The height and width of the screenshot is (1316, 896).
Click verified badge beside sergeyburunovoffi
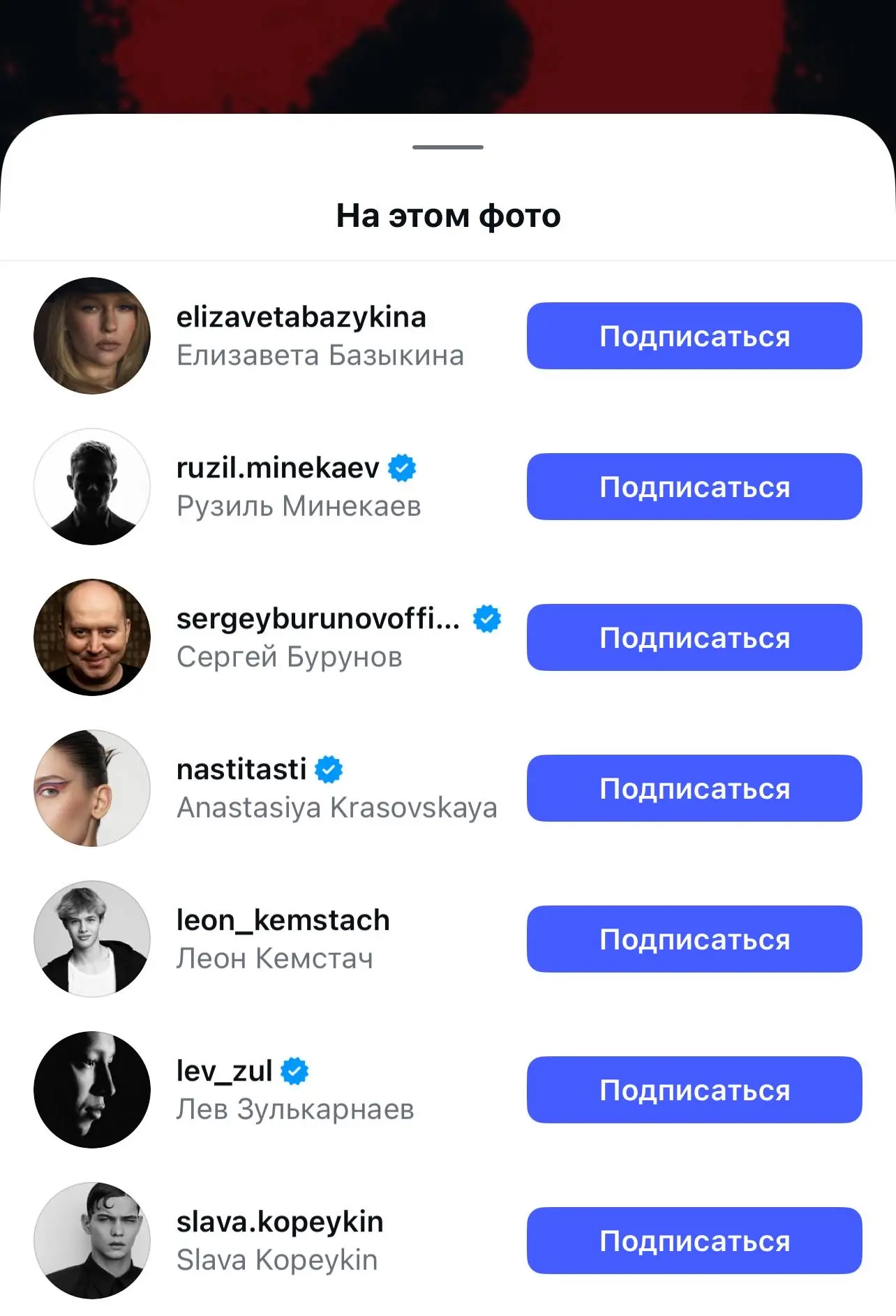click(487, 619)
